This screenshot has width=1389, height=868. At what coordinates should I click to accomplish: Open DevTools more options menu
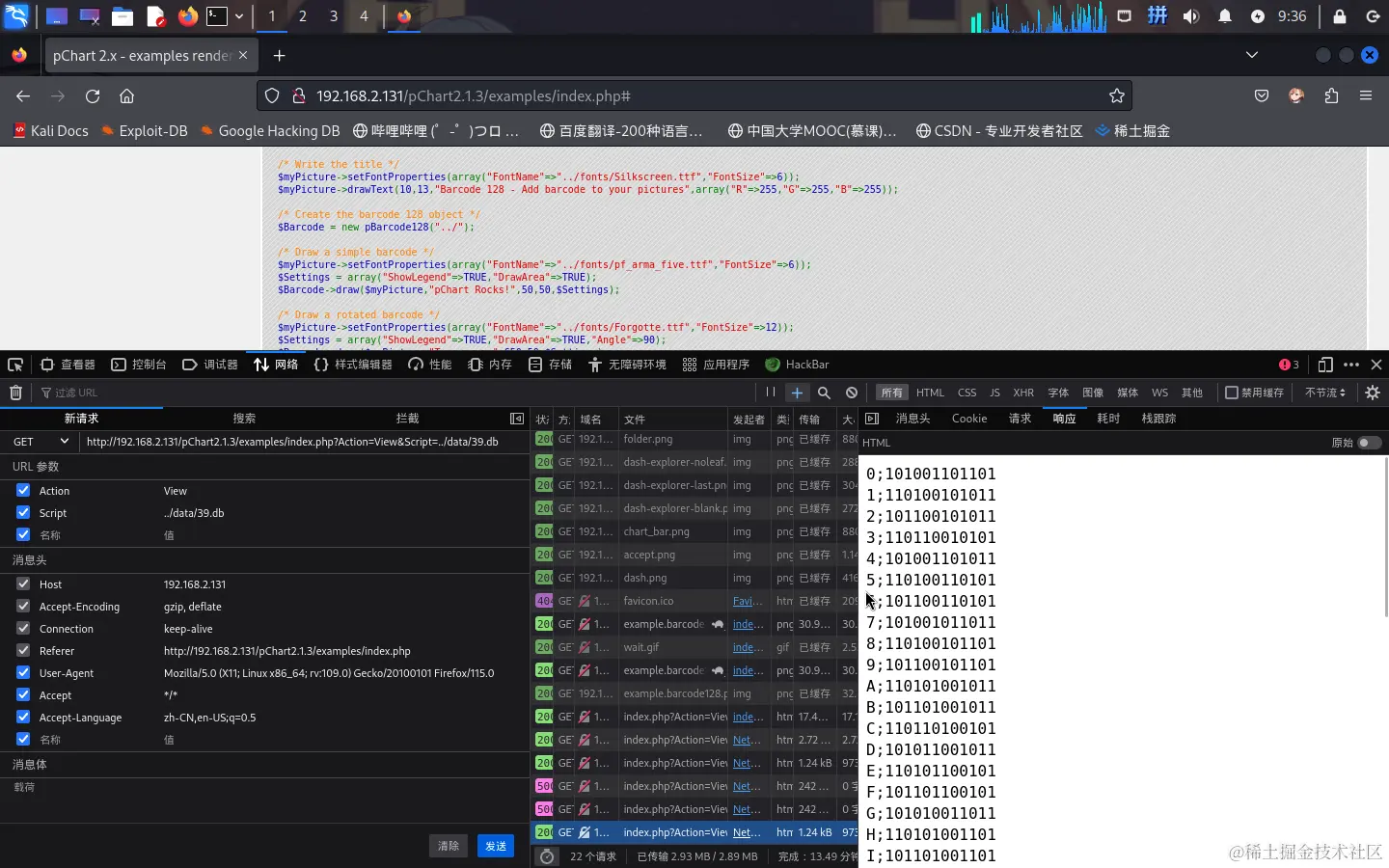tap(1351, 365)
